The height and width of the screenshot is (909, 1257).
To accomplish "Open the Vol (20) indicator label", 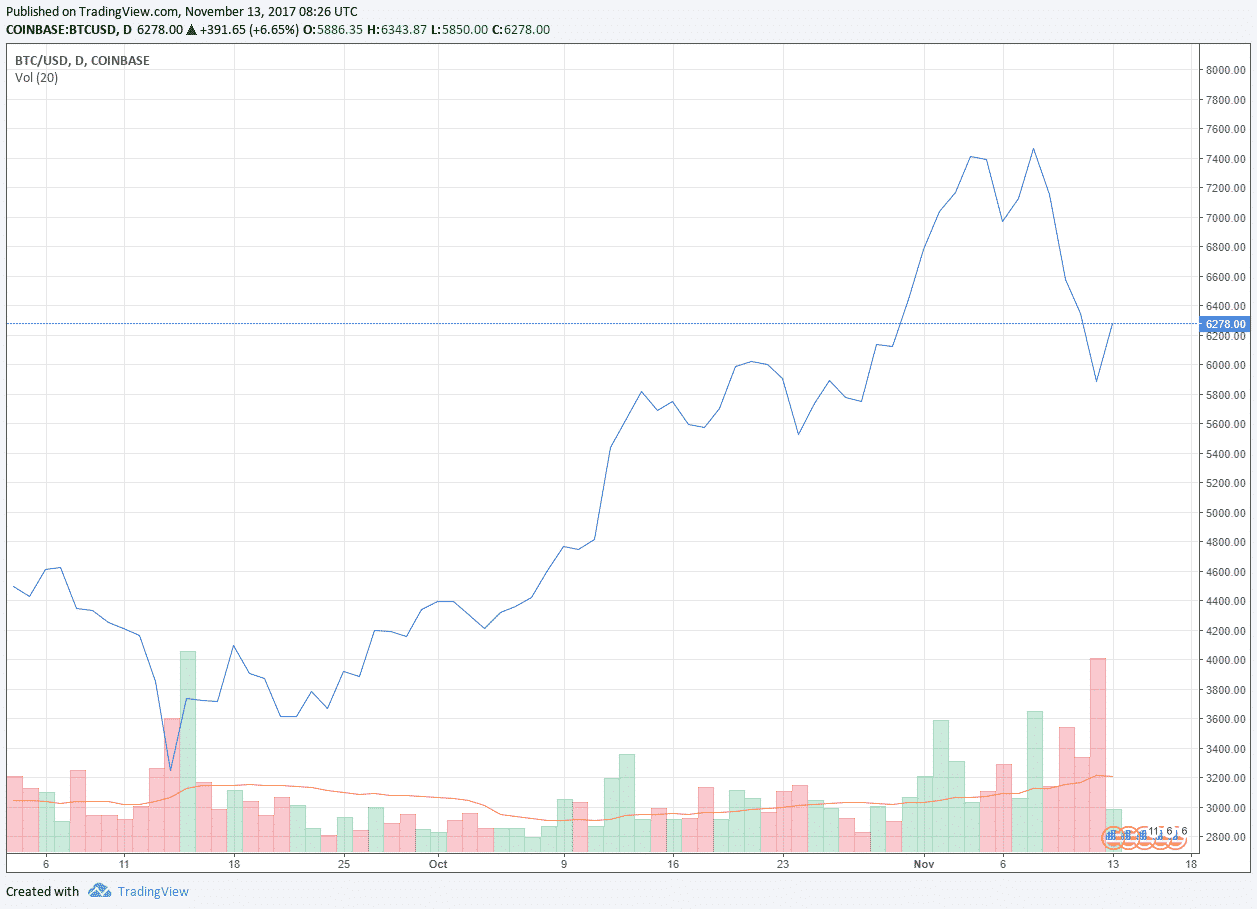I will (x=36, y=78).
